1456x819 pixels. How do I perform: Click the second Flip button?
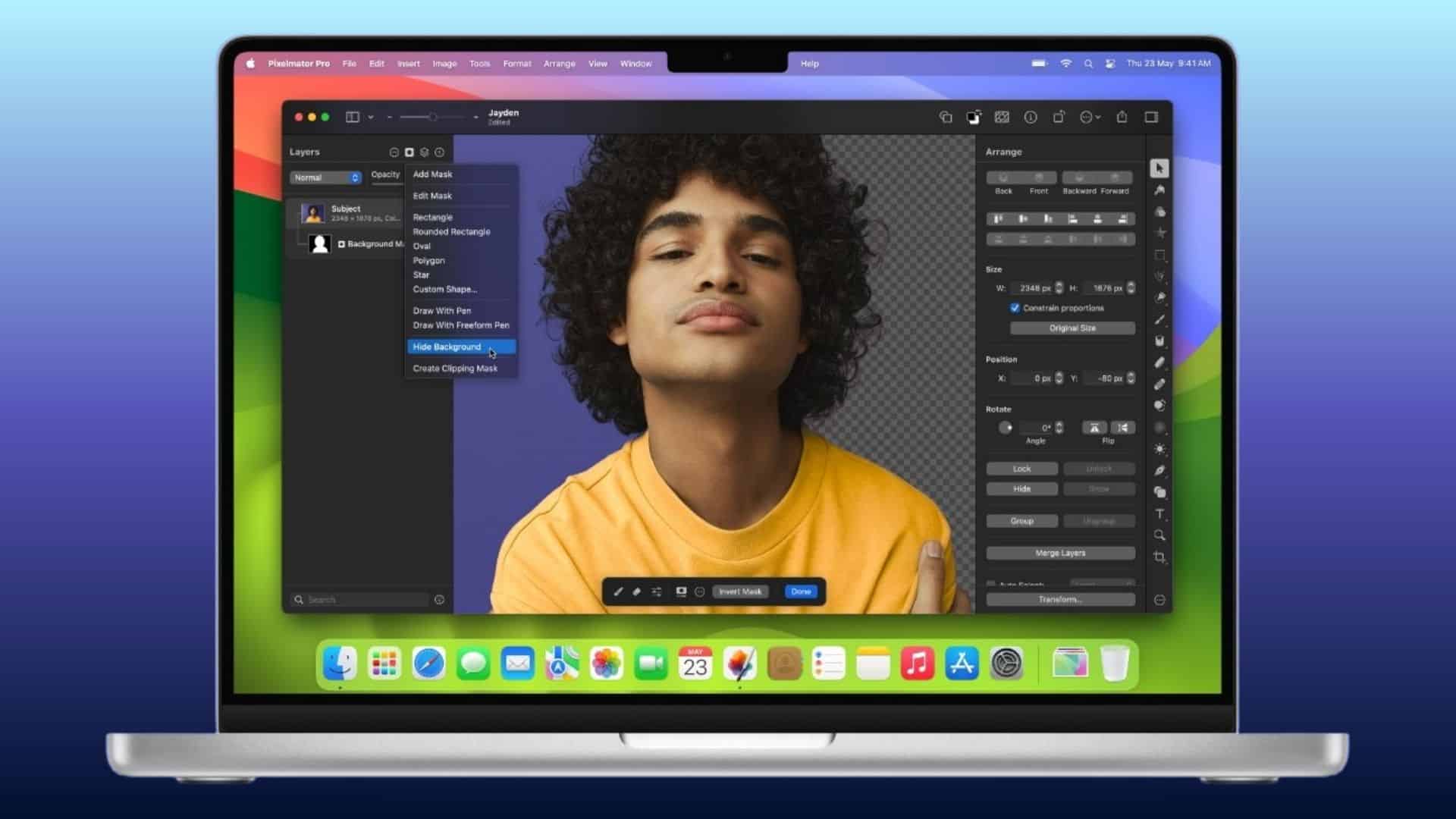pyautogui.click(x=1122, y=428)
